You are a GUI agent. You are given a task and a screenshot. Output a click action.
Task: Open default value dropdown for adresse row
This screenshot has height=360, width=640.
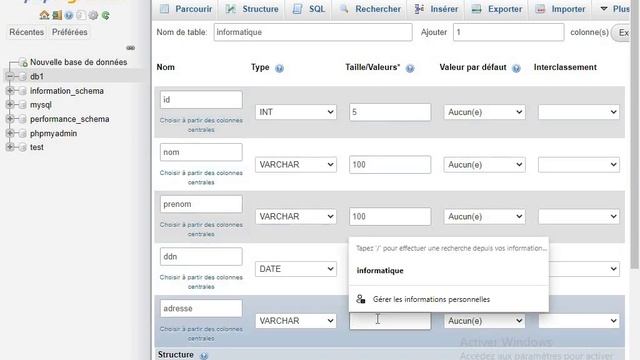tap(484, 321)
